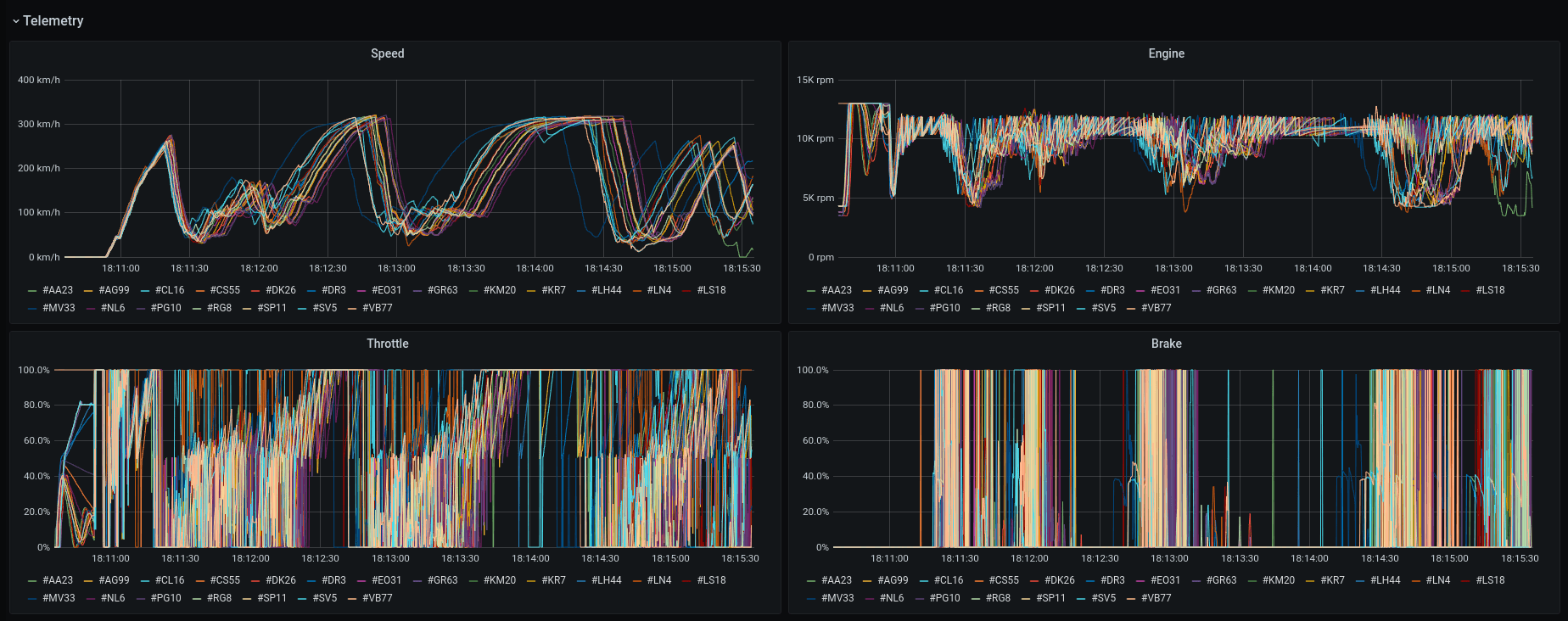Click the 40.0% axis label in Brake
This screenshot has width=1568, height=621.
pyautogui.click(x=815, y=476)
